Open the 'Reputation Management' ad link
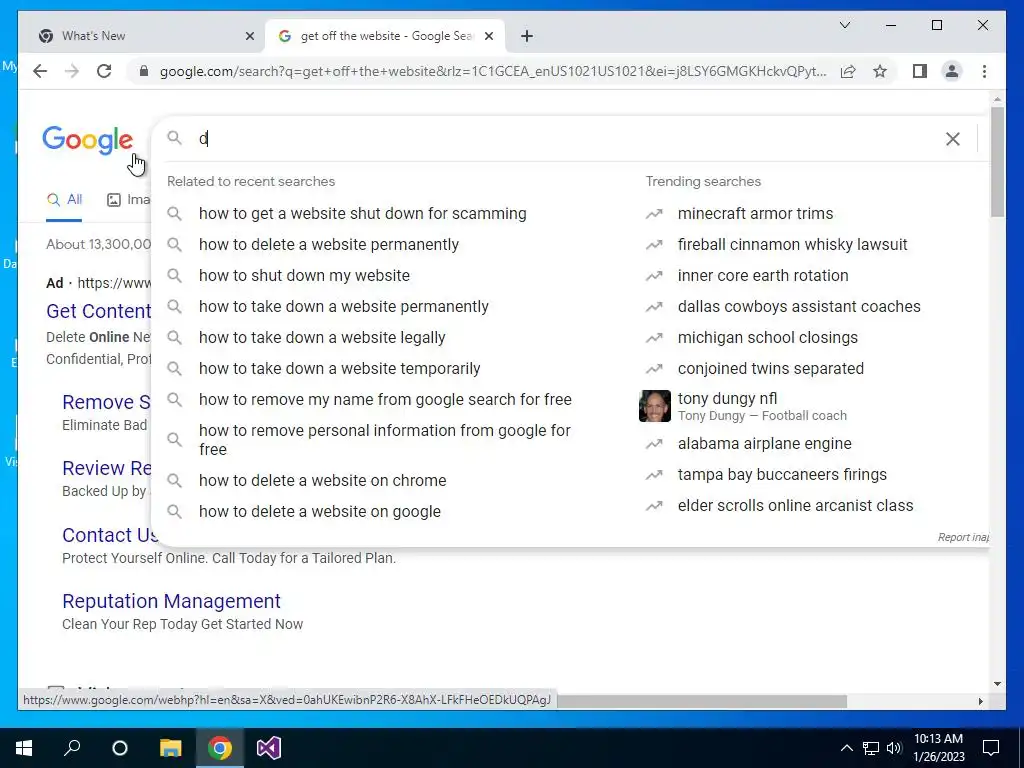The width and height of the screenshot is (1024, 768). pyautogui.click(x=171, y=601)
